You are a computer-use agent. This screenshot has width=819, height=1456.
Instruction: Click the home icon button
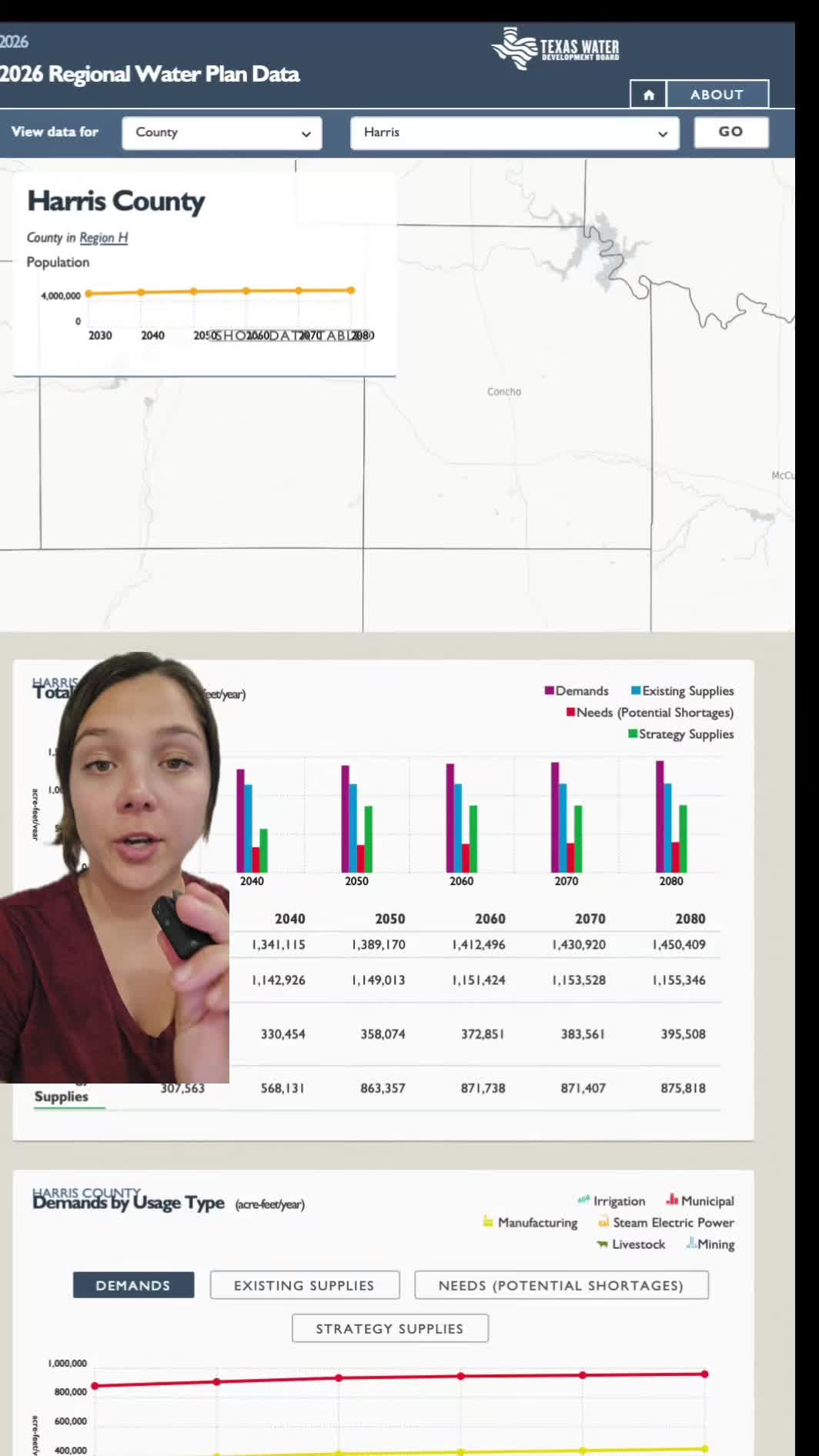pyautogui.click(x=648, y=95)
